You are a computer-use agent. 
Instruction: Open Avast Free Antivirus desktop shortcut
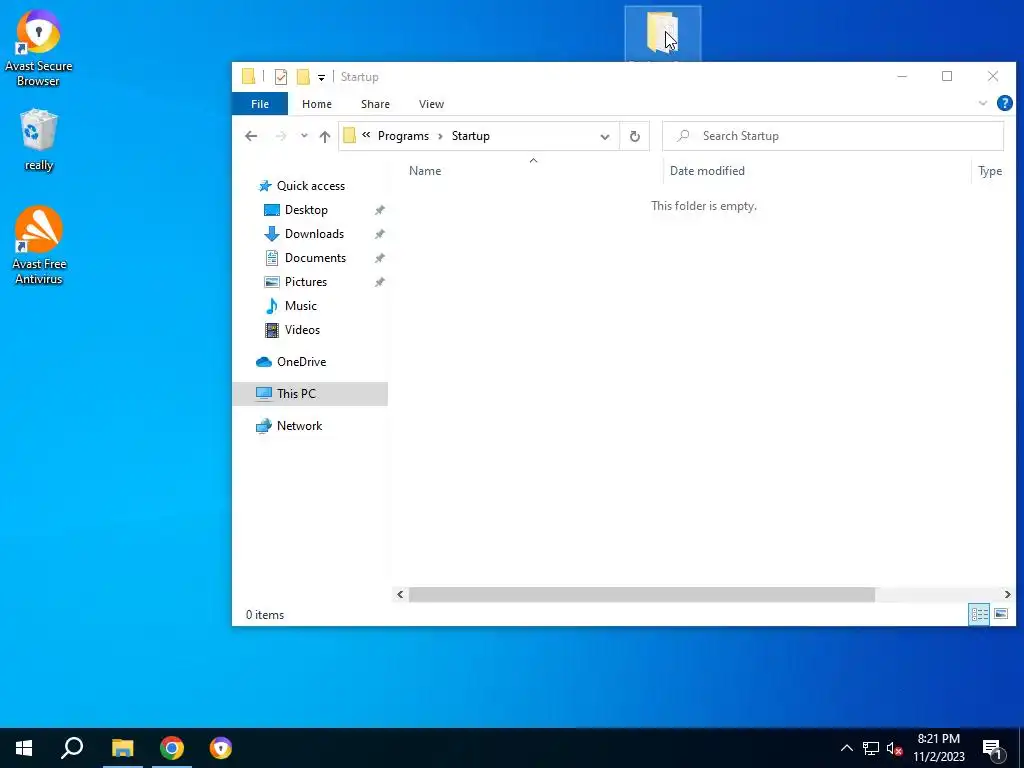(x=39, y=246)
